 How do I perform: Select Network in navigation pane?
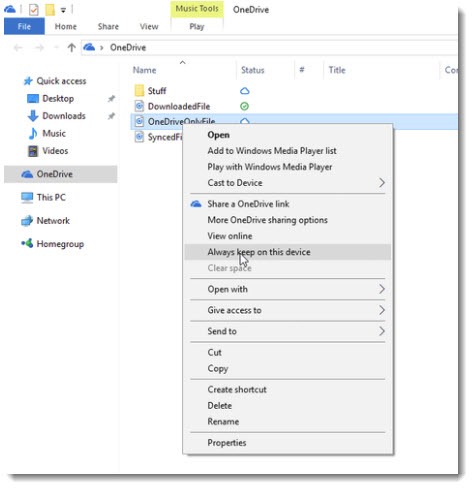pos(53,221)
